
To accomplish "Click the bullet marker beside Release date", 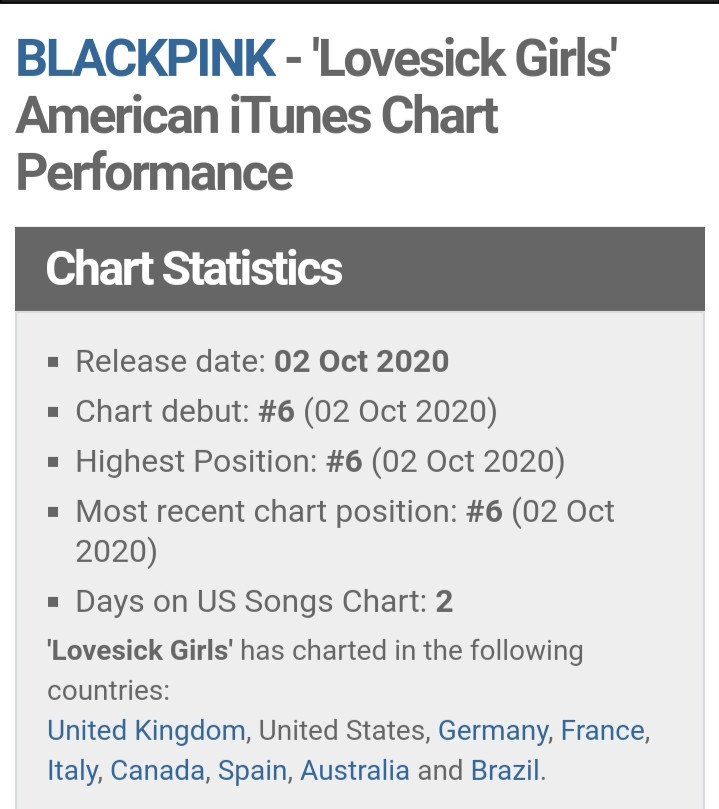I will [x=53, y=362].
